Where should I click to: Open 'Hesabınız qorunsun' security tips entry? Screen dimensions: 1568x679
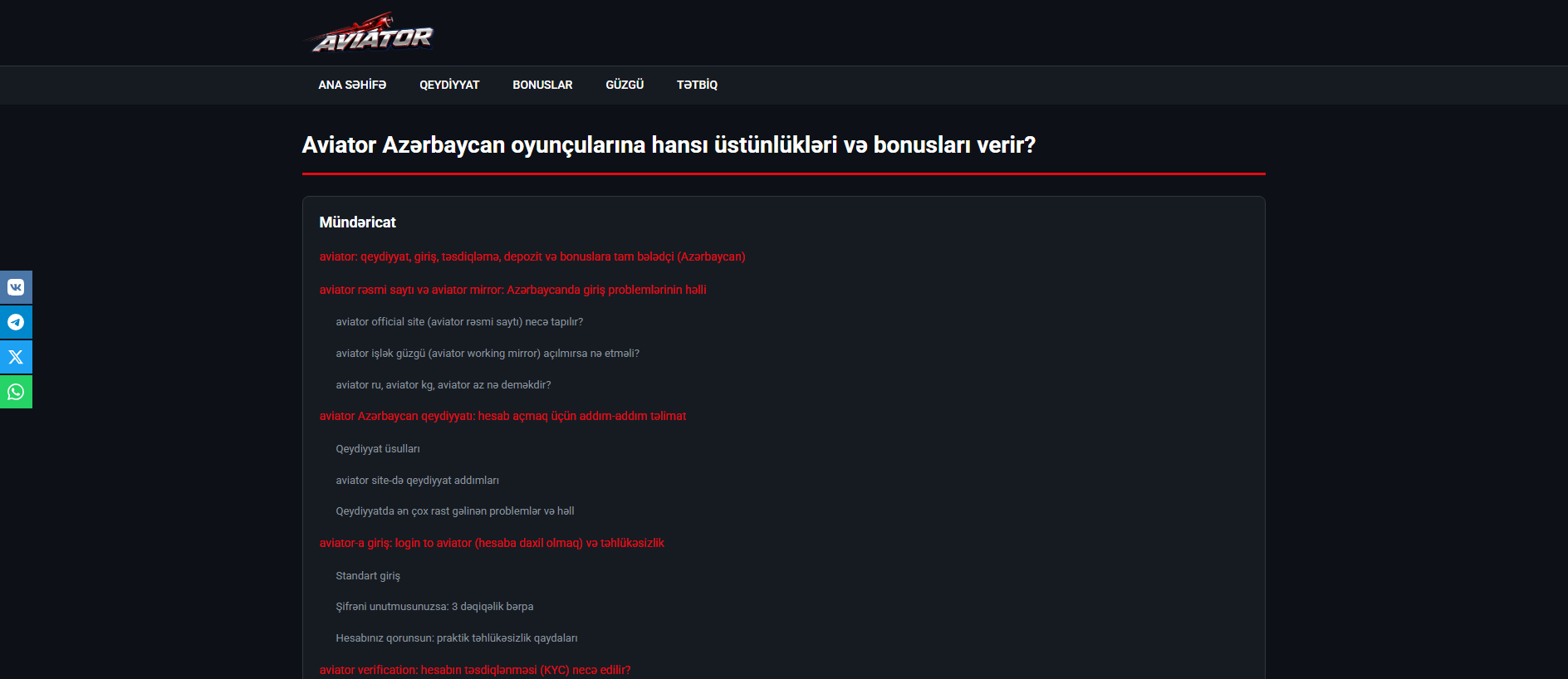point(457,638)
